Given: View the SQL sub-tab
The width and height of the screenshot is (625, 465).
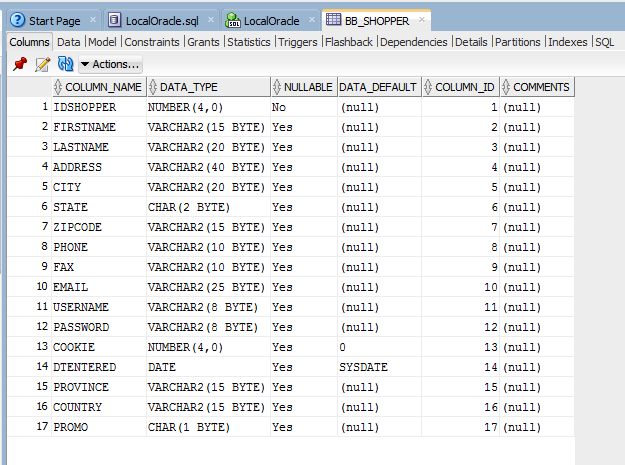Looking at the screenshot, I should 604,42.
